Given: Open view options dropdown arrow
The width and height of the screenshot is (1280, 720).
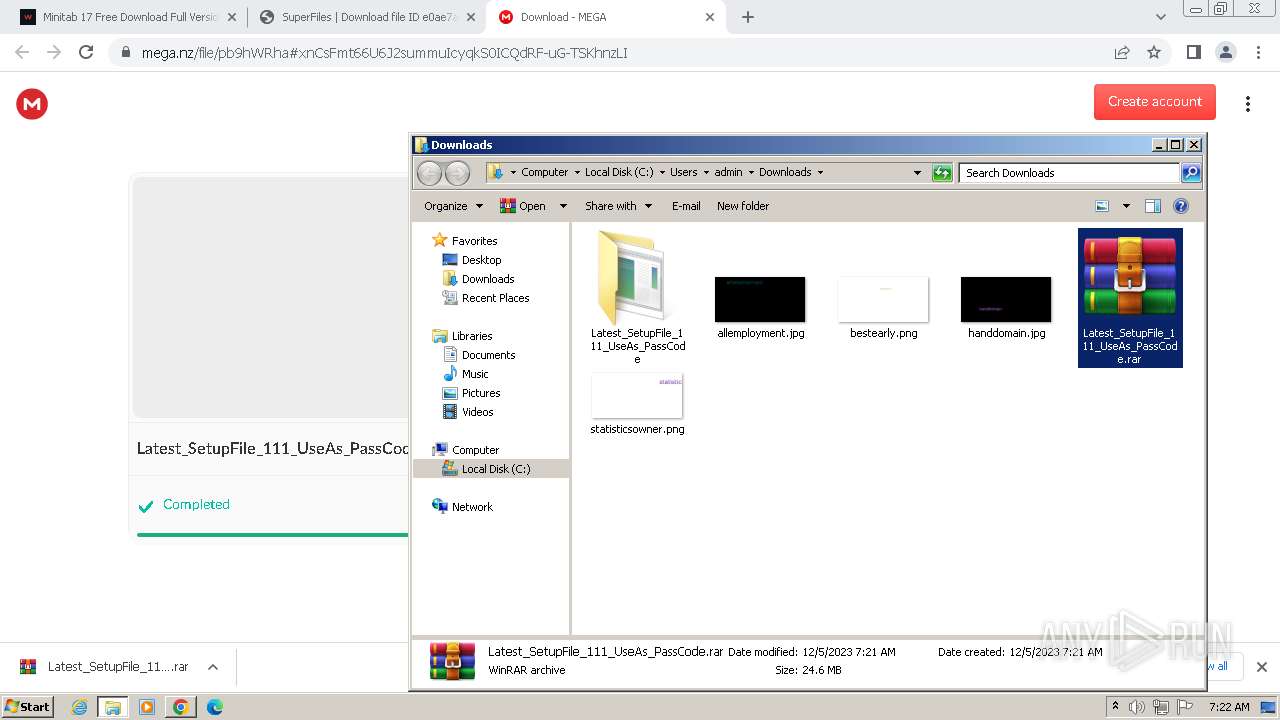Looking at the screenshot, I should pos(1126,206).
